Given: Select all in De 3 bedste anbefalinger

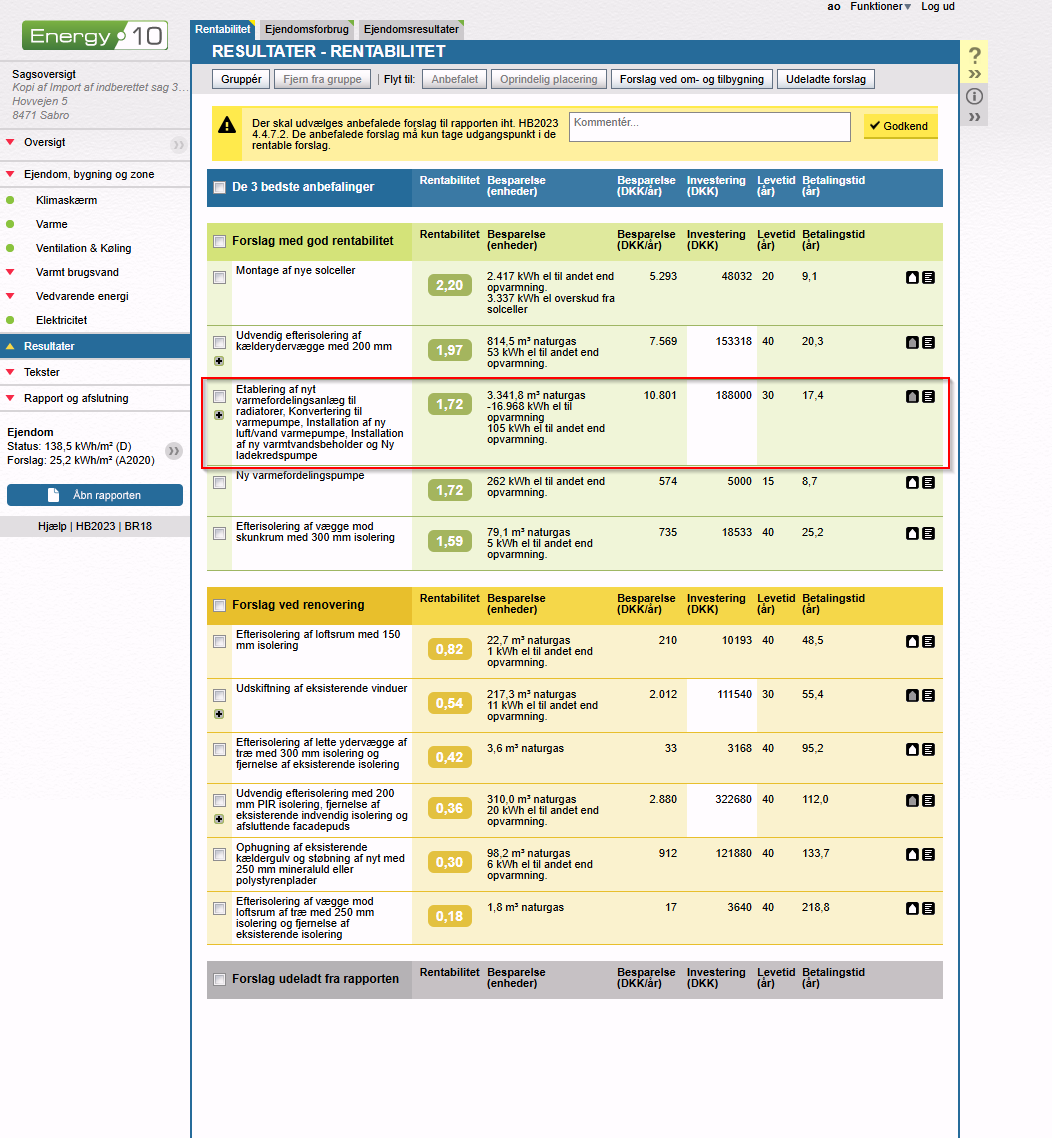Looking at the screenshot, I should 219,187.
